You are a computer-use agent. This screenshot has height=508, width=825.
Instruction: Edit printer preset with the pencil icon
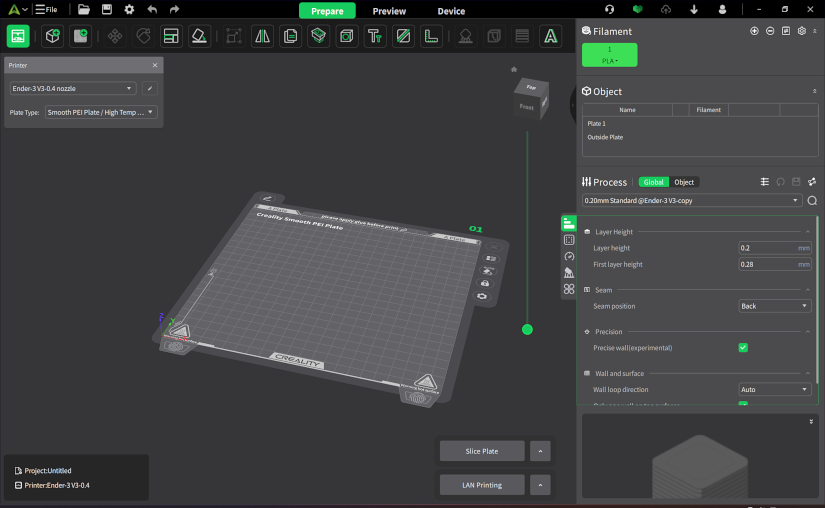(150, 88)
